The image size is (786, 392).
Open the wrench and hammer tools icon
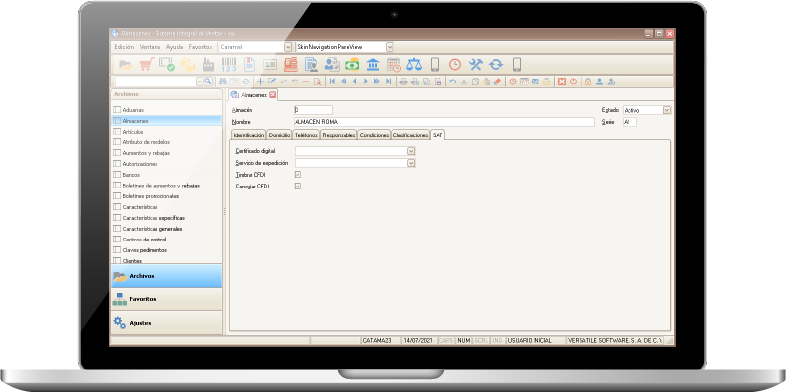click(475, 65)
